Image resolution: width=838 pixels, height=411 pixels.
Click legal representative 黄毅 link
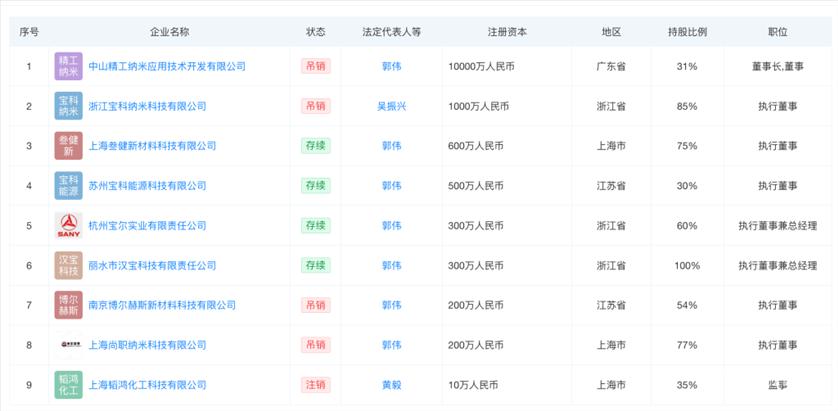tap(391, 385)
